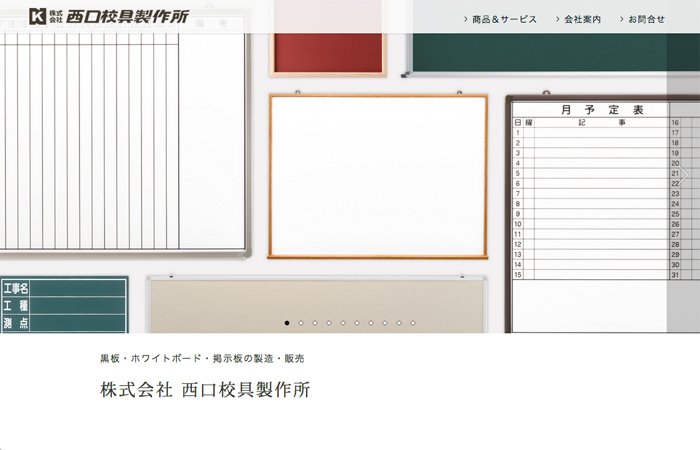This screenshot has width=700, height=450.
Task: Select the tenth slideshow dot
Action: [413, 323]
